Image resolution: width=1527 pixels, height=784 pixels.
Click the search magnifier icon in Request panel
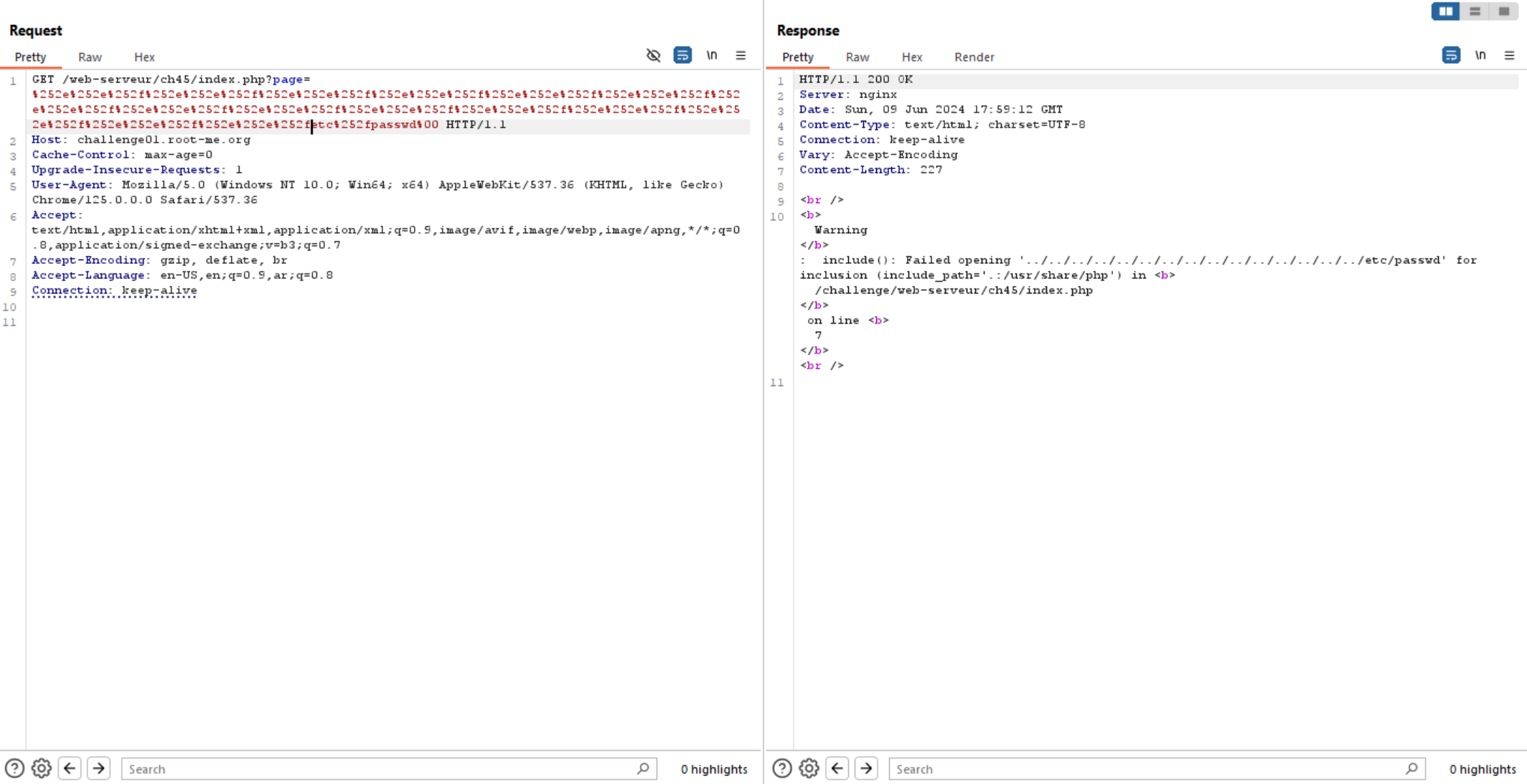pos(643,768)
